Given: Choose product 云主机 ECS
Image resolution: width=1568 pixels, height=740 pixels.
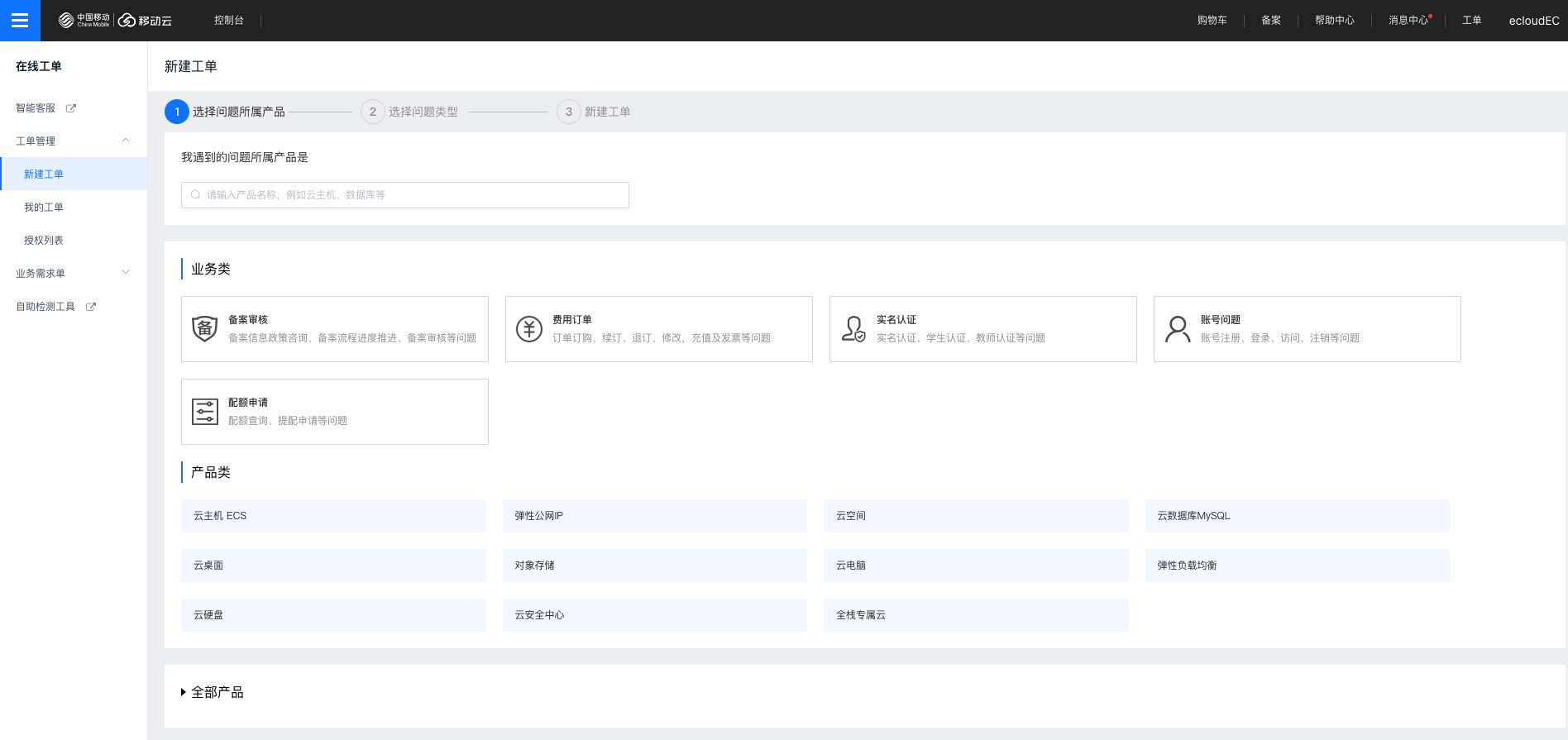Looking at the screenshot, I should [x=333, y=516].
